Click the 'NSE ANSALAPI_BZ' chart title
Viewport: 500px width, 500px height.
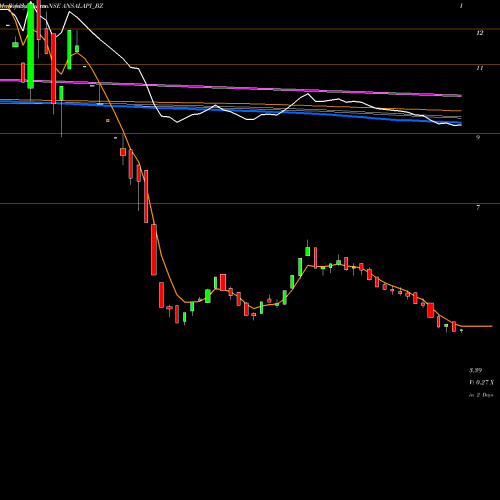click(76, 6)
